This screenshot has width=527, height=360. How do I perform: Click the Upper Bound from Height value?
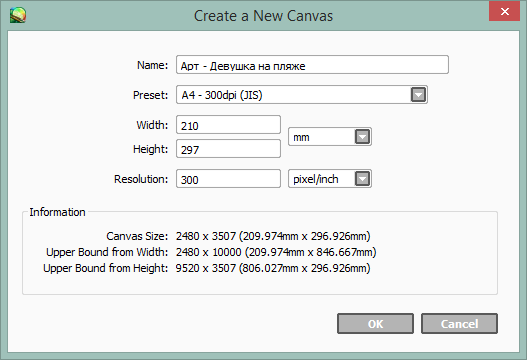273,268
